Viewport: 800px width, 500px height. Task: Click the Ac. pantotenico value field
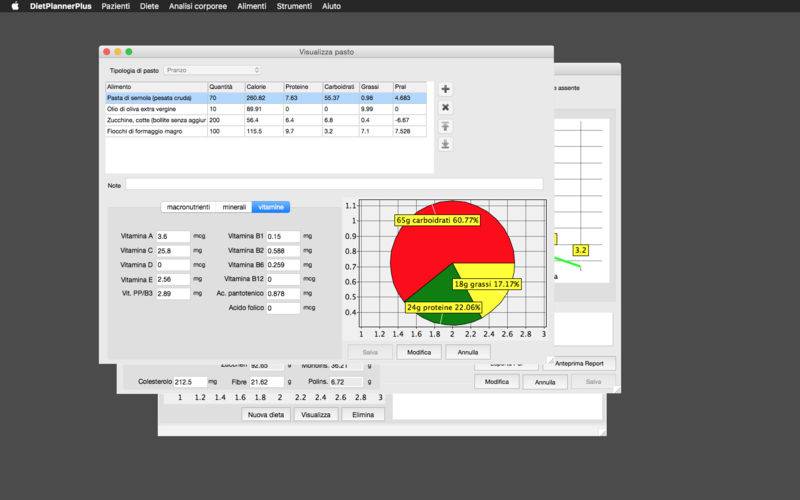click(283, 293)
